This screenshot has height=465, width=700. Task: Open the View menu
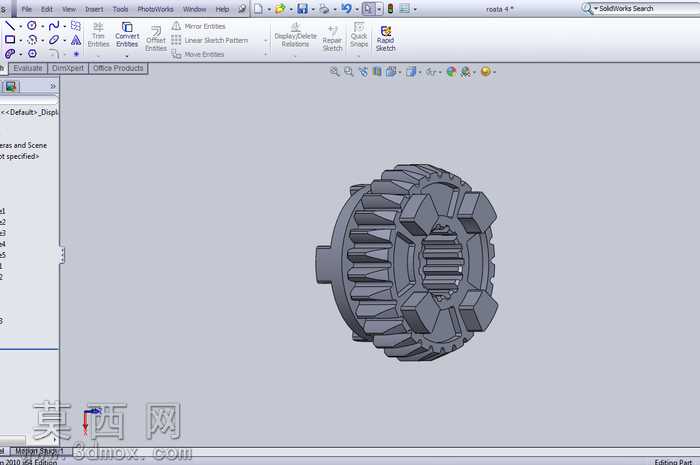pos(69,9)
